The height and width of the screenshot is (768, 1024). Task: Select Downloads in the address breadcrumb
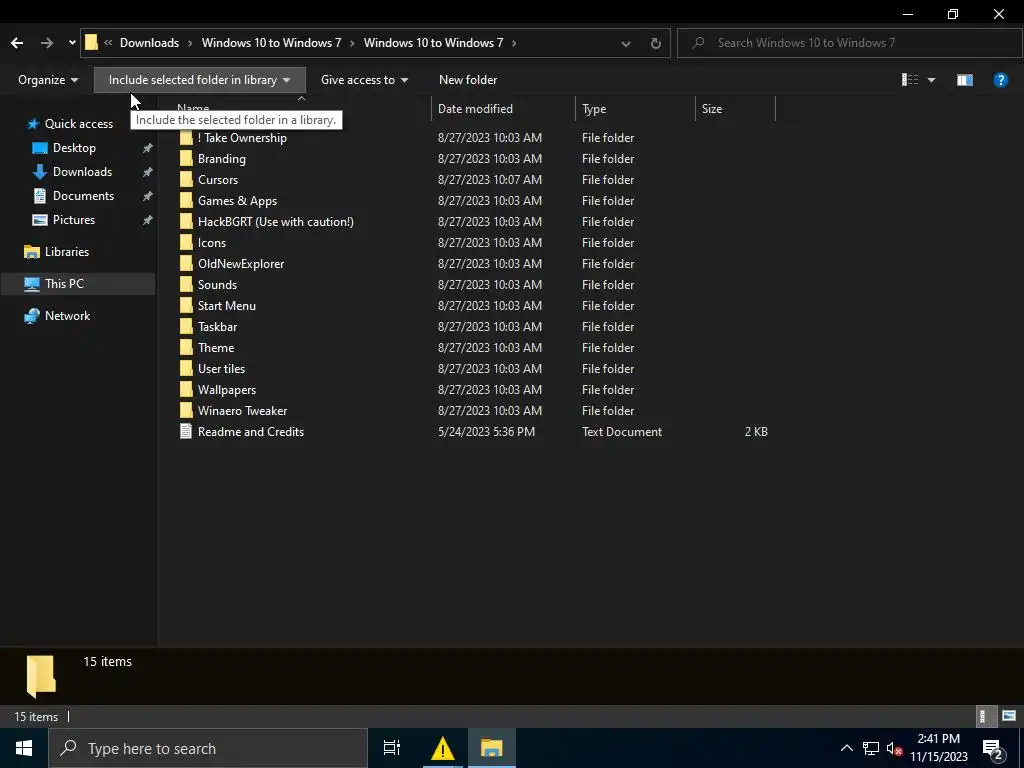(x=150, y=43)
